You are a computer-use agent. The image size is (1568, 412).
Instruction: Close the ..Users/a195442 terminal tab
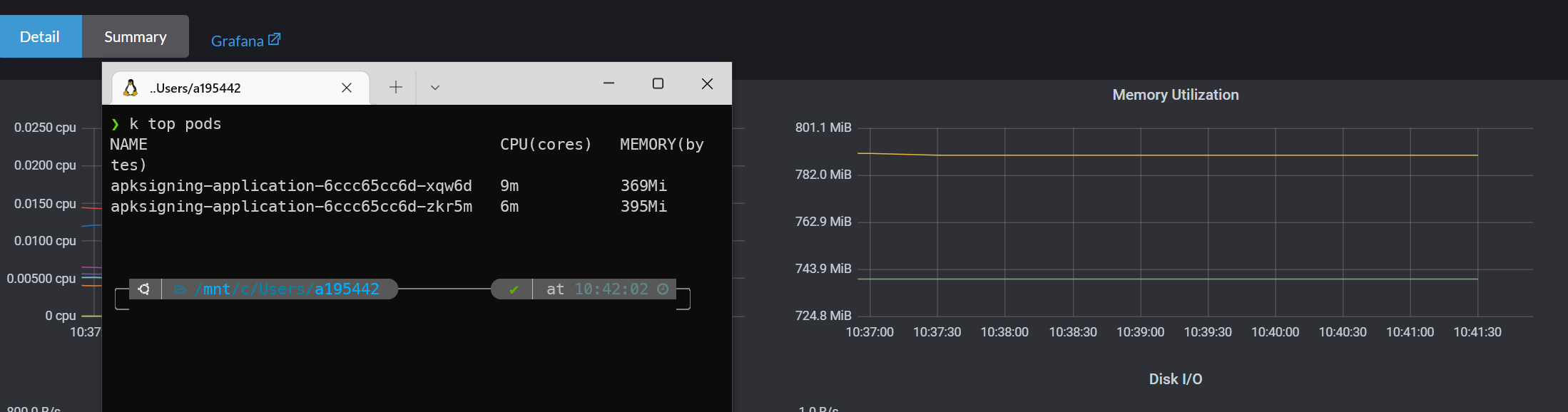coord(347,88)
